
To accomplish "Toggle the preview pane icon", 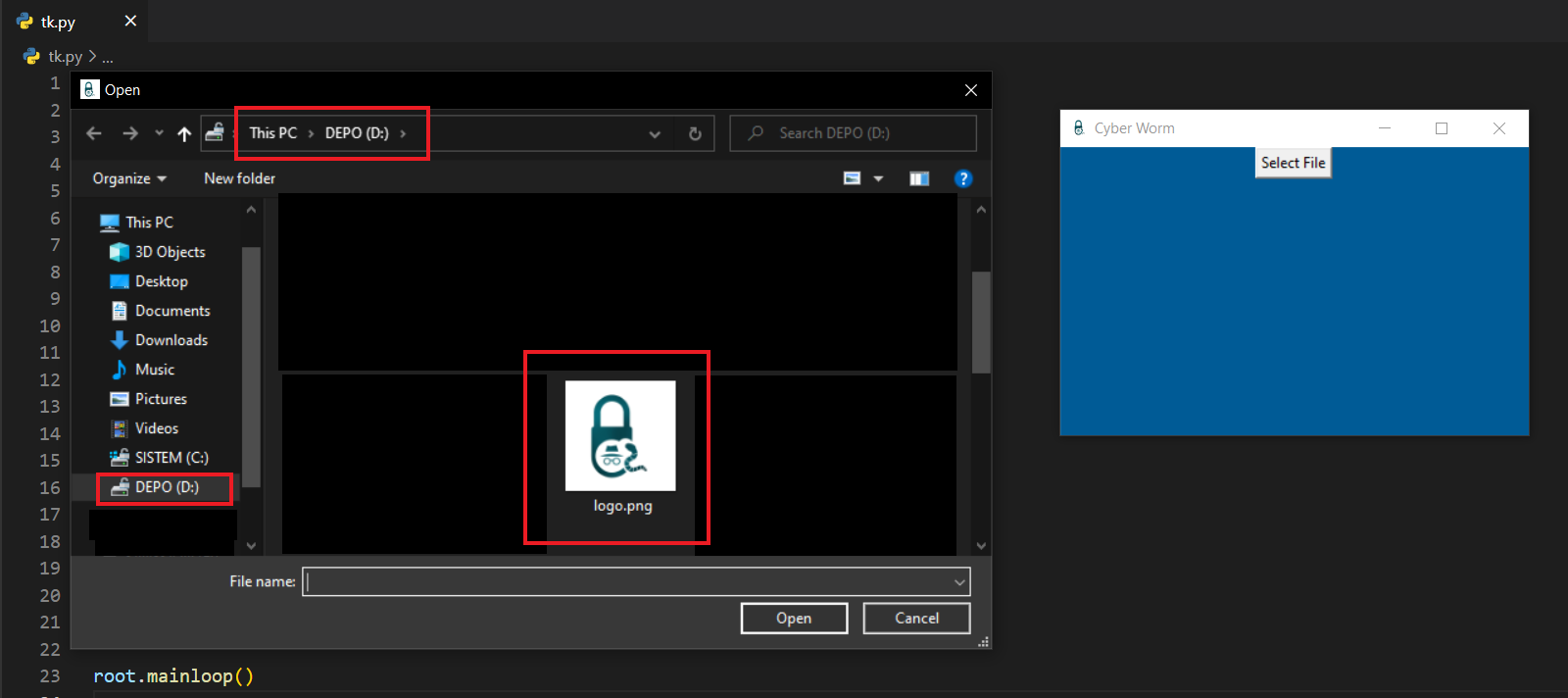I will [x=918, y=178].
